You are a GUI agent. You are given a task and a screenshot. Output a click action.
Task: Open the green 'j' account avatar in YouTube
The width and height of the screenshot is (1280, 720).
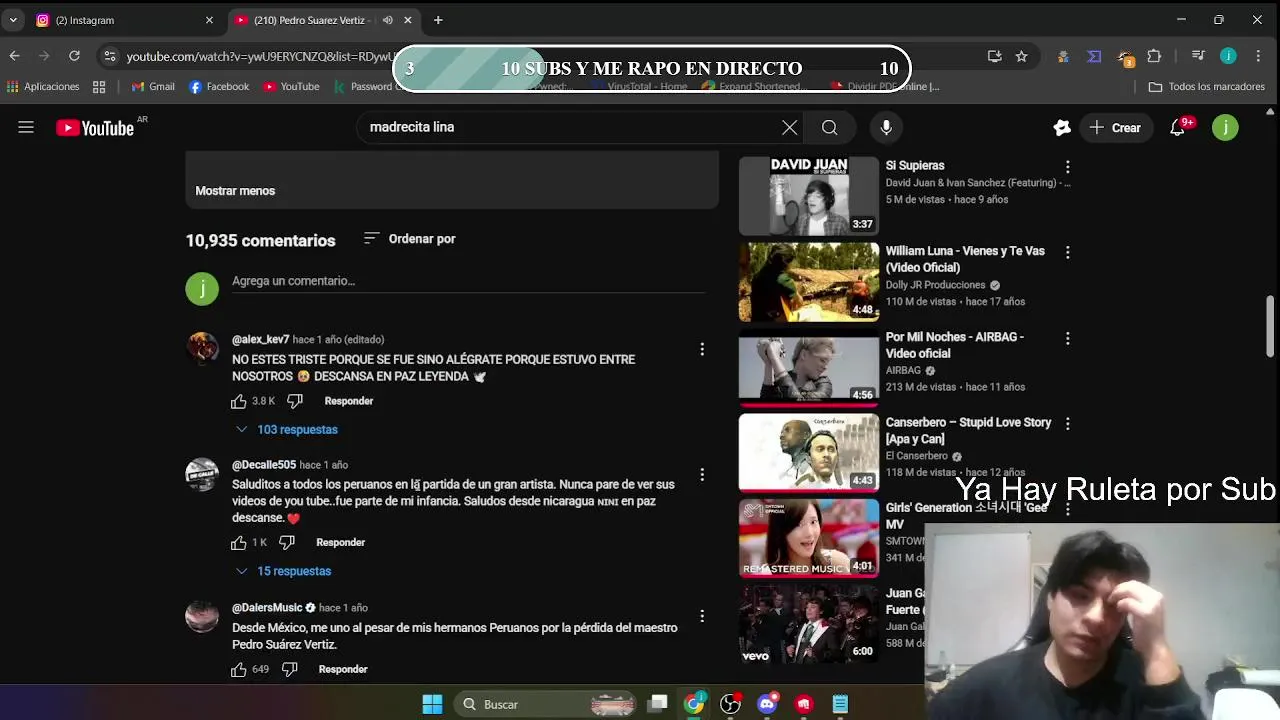[x=1225, y=127]
